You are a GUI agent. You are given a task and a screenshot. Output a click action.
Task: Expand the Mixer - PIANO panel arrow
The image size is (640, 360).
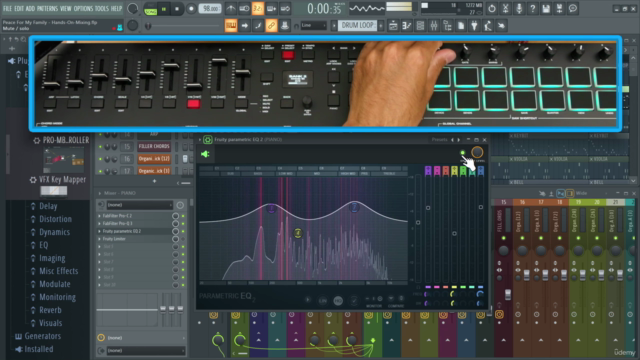coord(99,193)
